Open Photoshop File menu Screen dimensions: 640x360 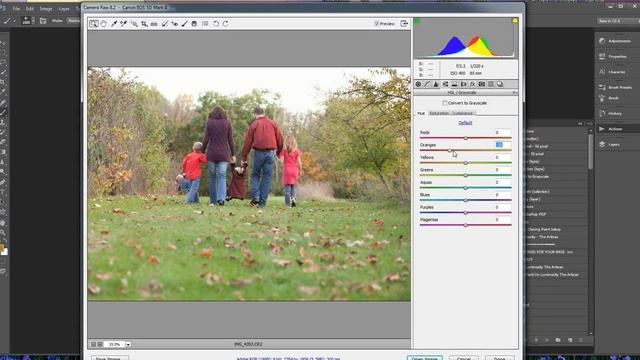coord(16,9)
